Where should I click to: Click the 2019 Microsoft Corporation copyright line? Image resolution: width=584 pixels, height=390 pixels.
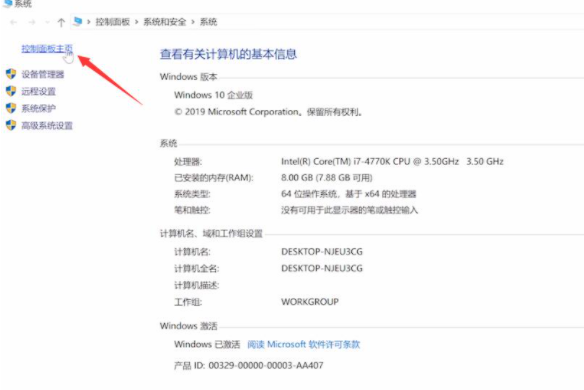coord(268,112)
